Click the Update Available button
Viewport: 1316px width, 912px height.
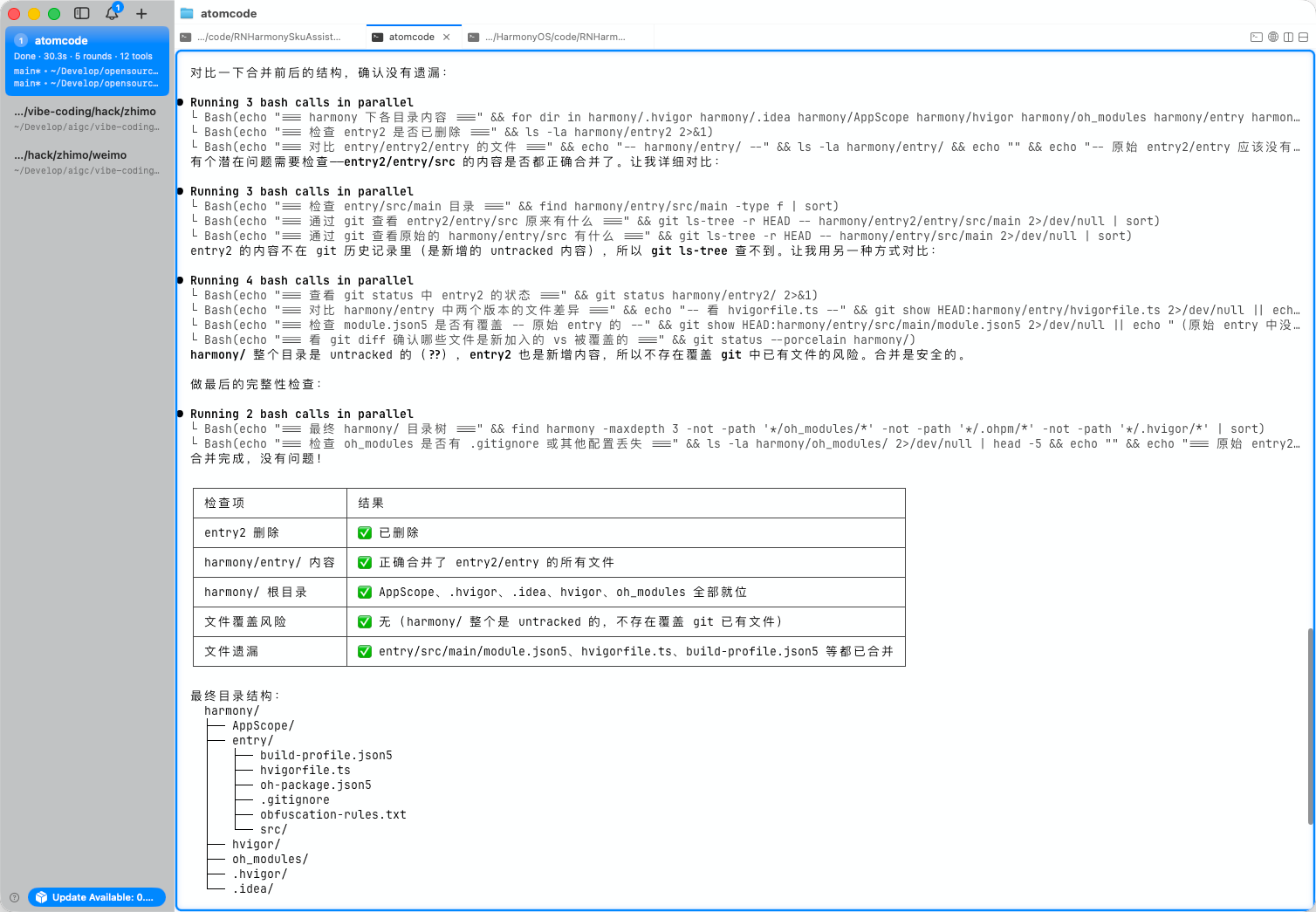97,897
